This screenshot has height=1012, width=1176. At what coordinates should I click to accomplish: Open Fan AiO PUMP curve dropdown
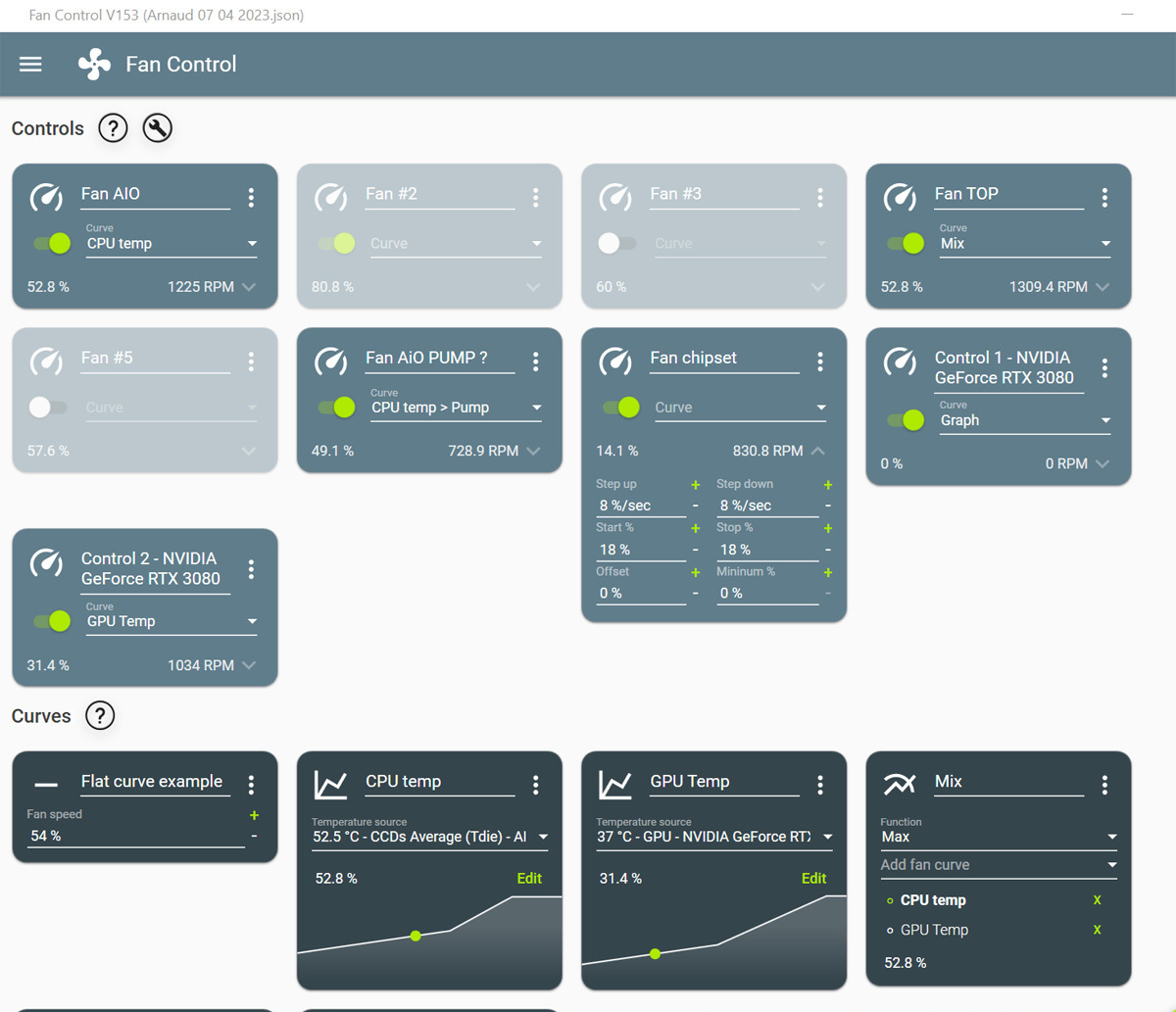[x=456, y=408]
